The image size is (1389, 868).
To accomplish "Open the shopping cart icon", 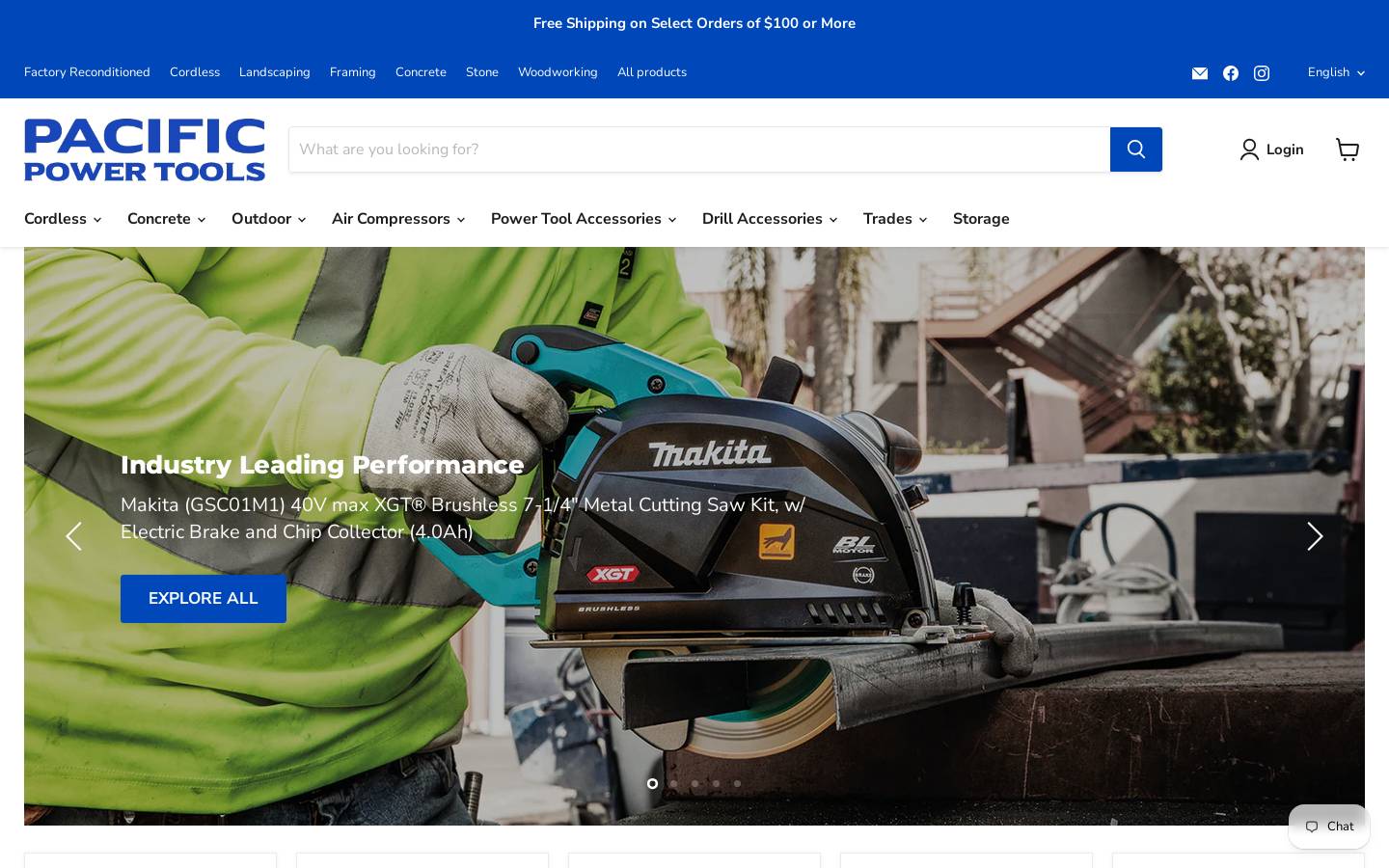I will (x=1348, y=149).
